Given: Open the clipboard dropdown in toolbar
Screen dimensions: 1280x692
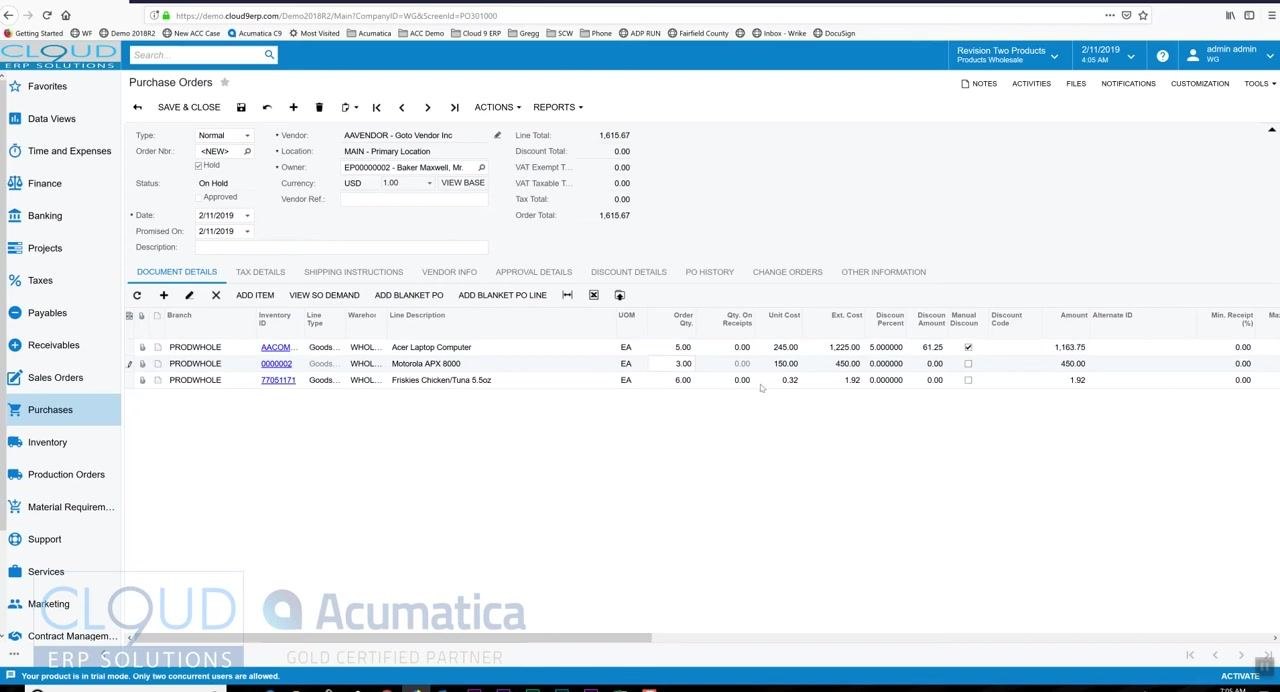Looking at the screenshot, I should pos(349,107).
